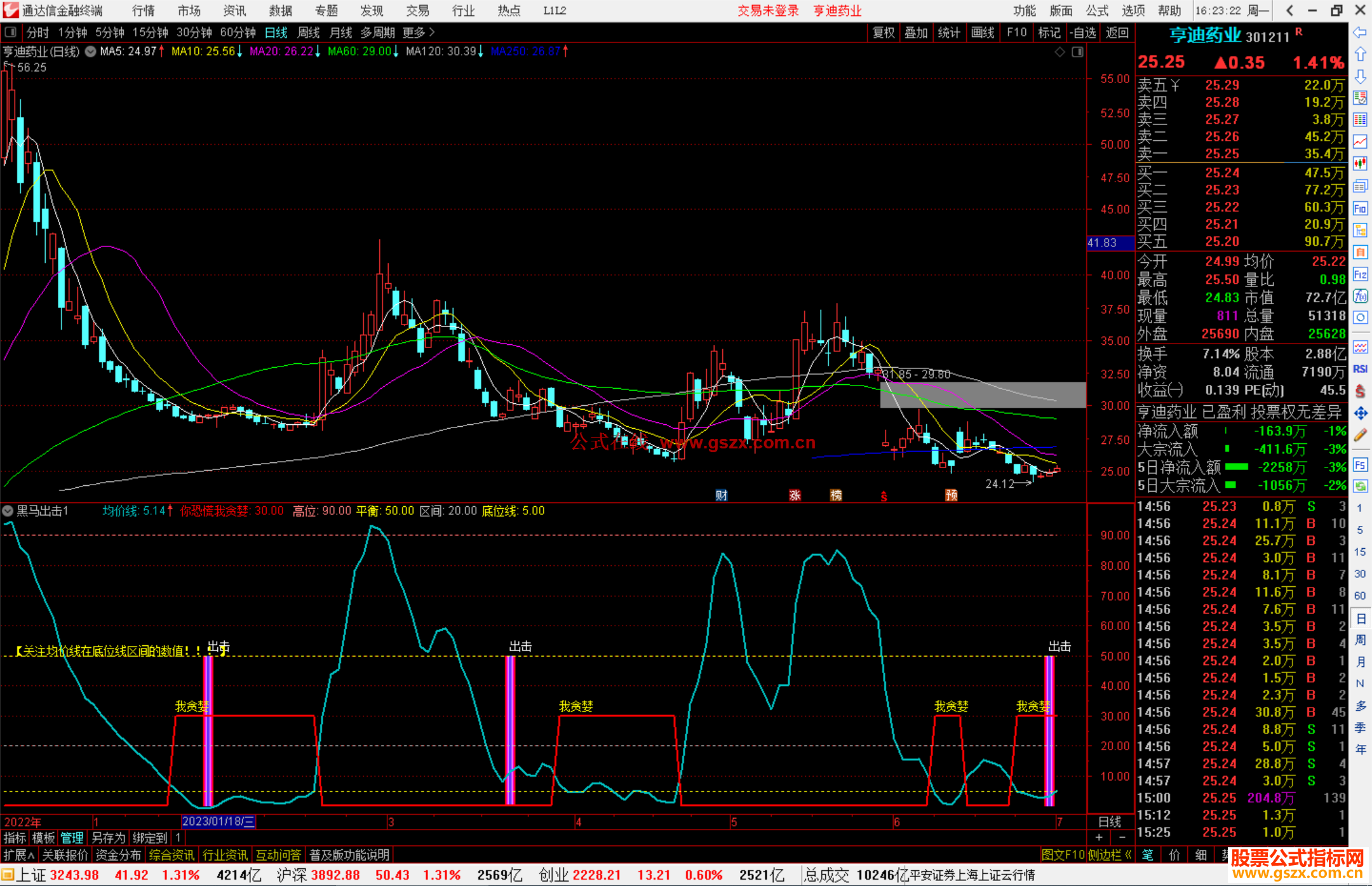Viewport: 1372px width, 886px height.
Task: Click the wavy indicator lines sidebar icon
Action: click(x=1360, y=347)
